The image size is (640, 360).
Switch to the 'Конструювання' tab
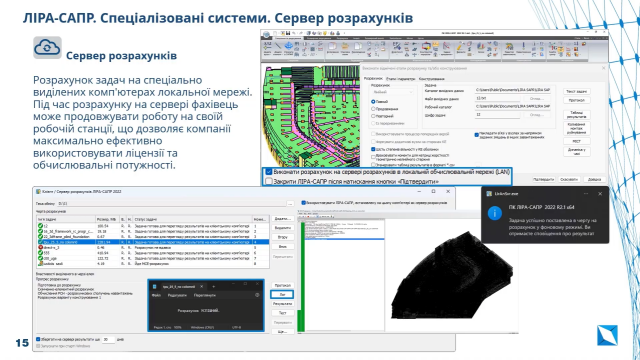coord(431,79)
